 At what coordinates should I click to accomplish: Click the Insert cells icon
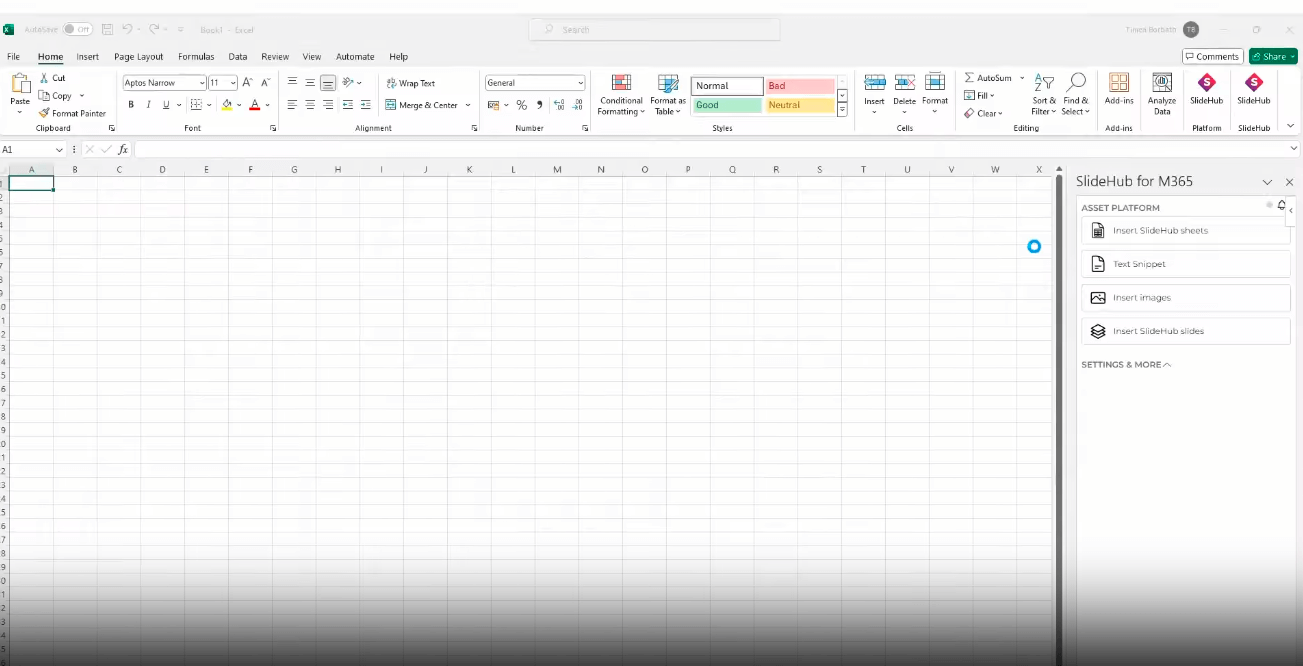(874, 83)
